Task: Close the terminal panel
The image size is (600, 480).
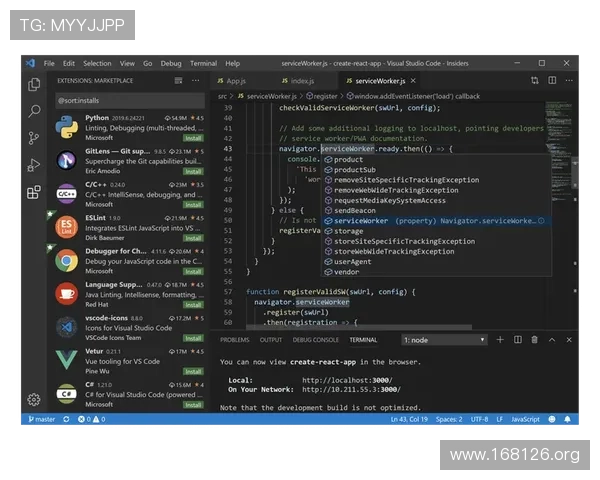Action: coord(569,340)
